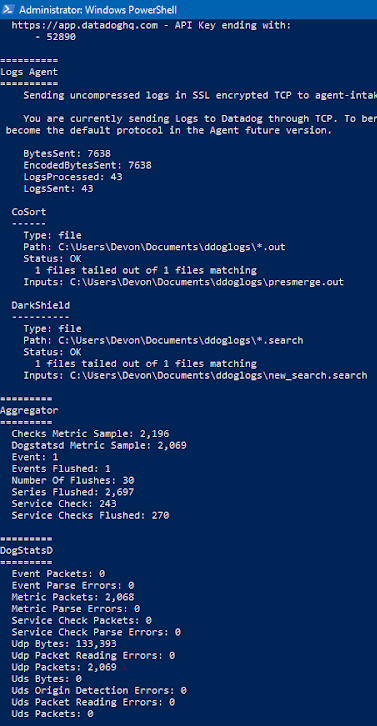Click the presmerge.out Inputs line
The width and height of the screenshot is (377, 726).
coord(184,282)
